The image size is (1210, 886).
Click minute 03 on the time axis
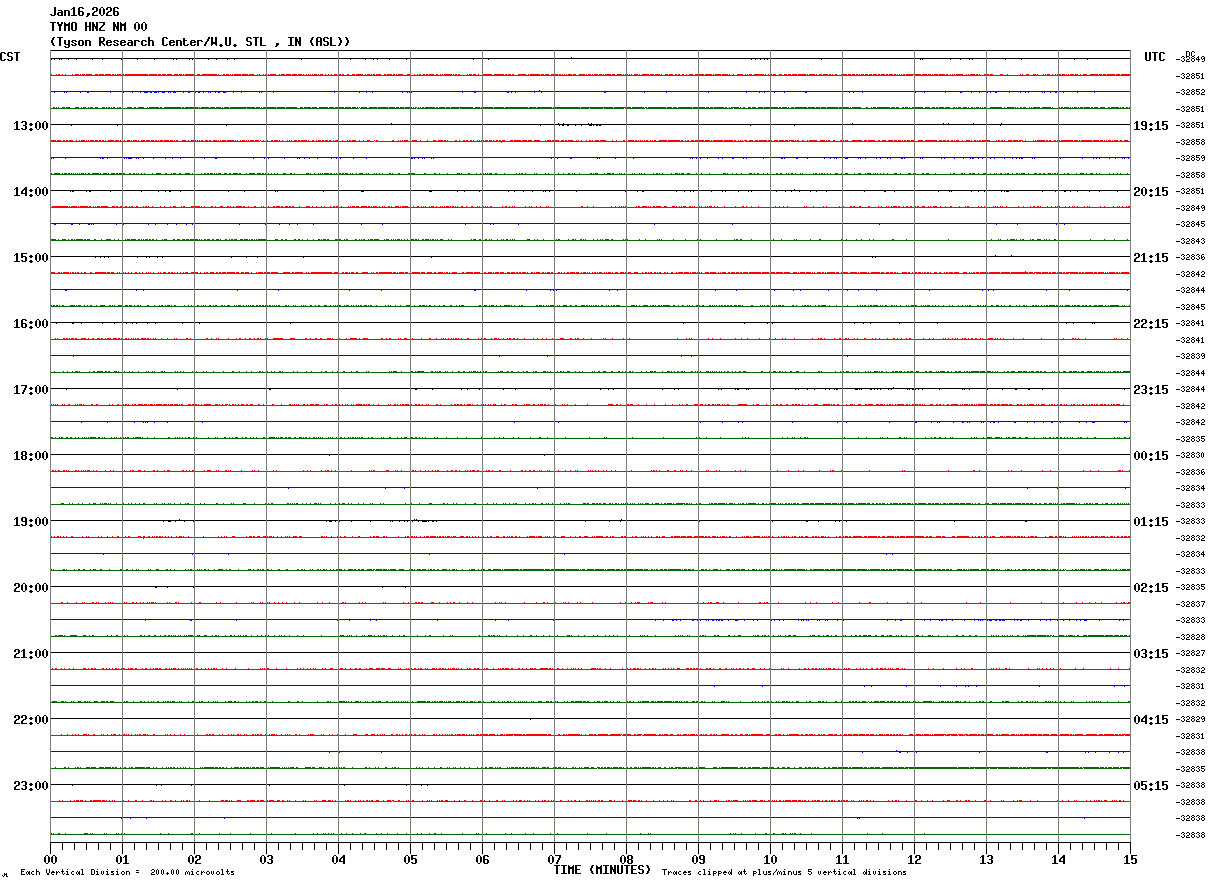point(266,859)
